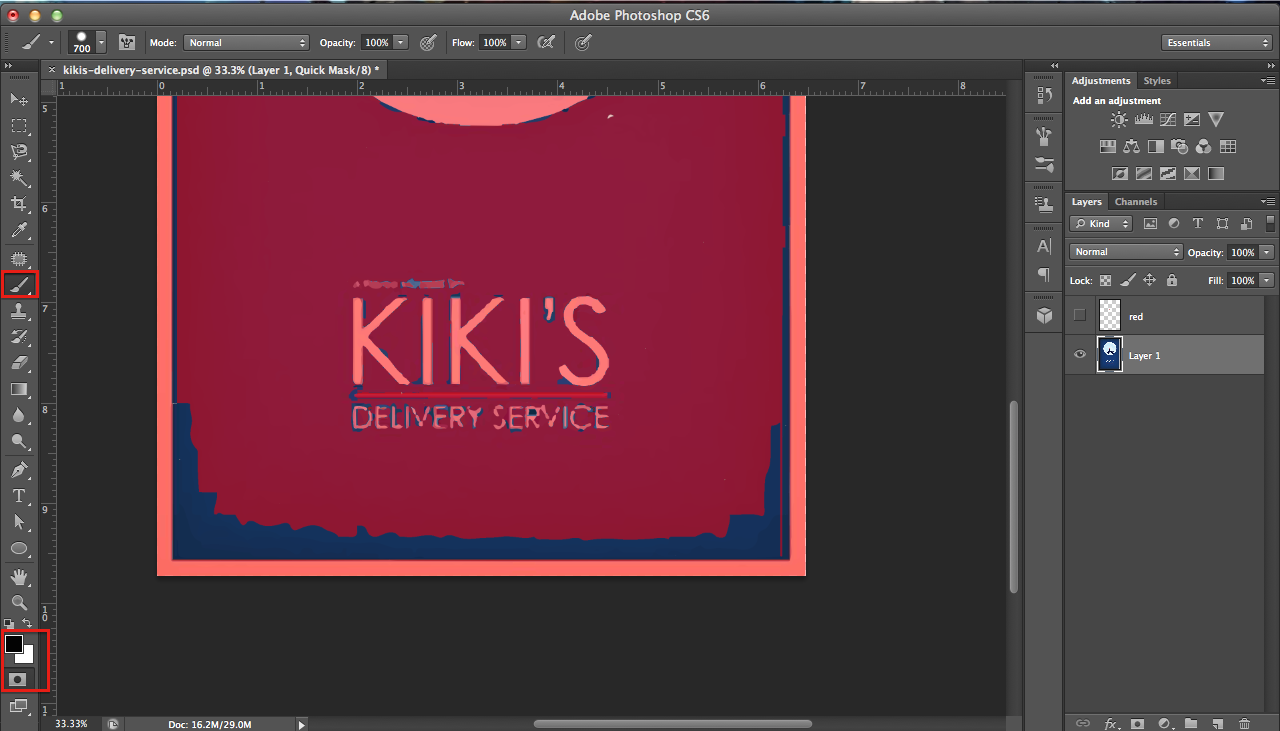Select the Crop tool
Image resolution: width=1280 pixels, height=731 pixels.
(x=19, y=204)
